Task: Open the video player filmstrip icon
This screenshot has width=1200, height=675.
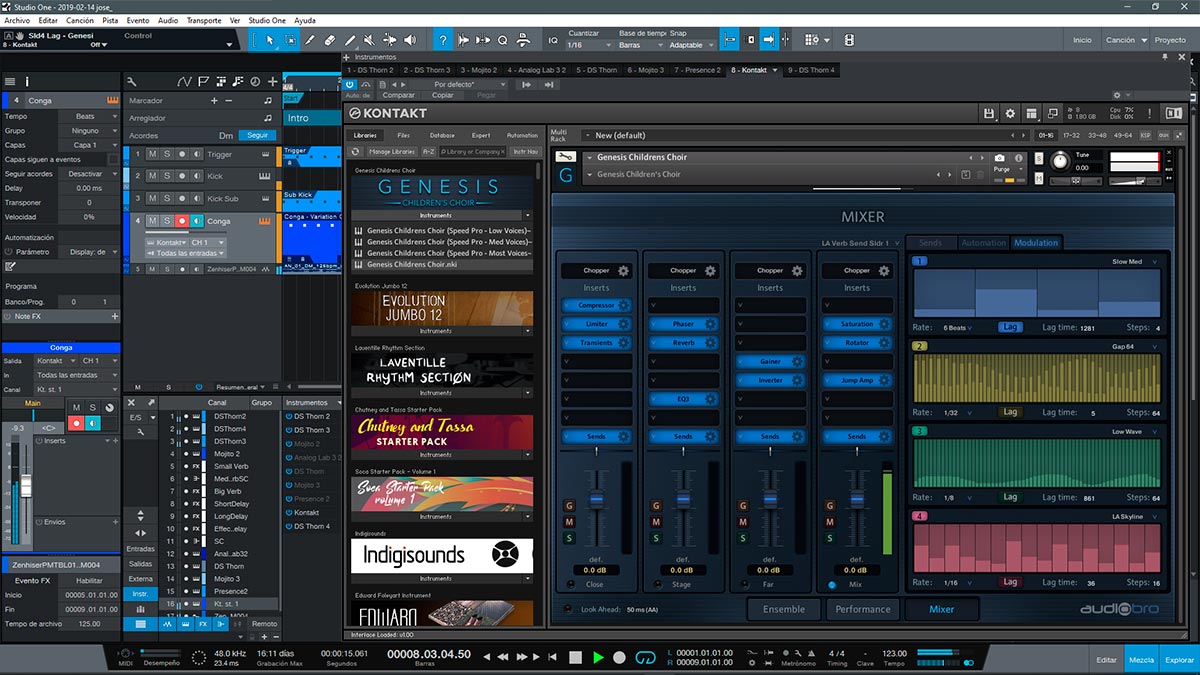Action: point(849,40)
